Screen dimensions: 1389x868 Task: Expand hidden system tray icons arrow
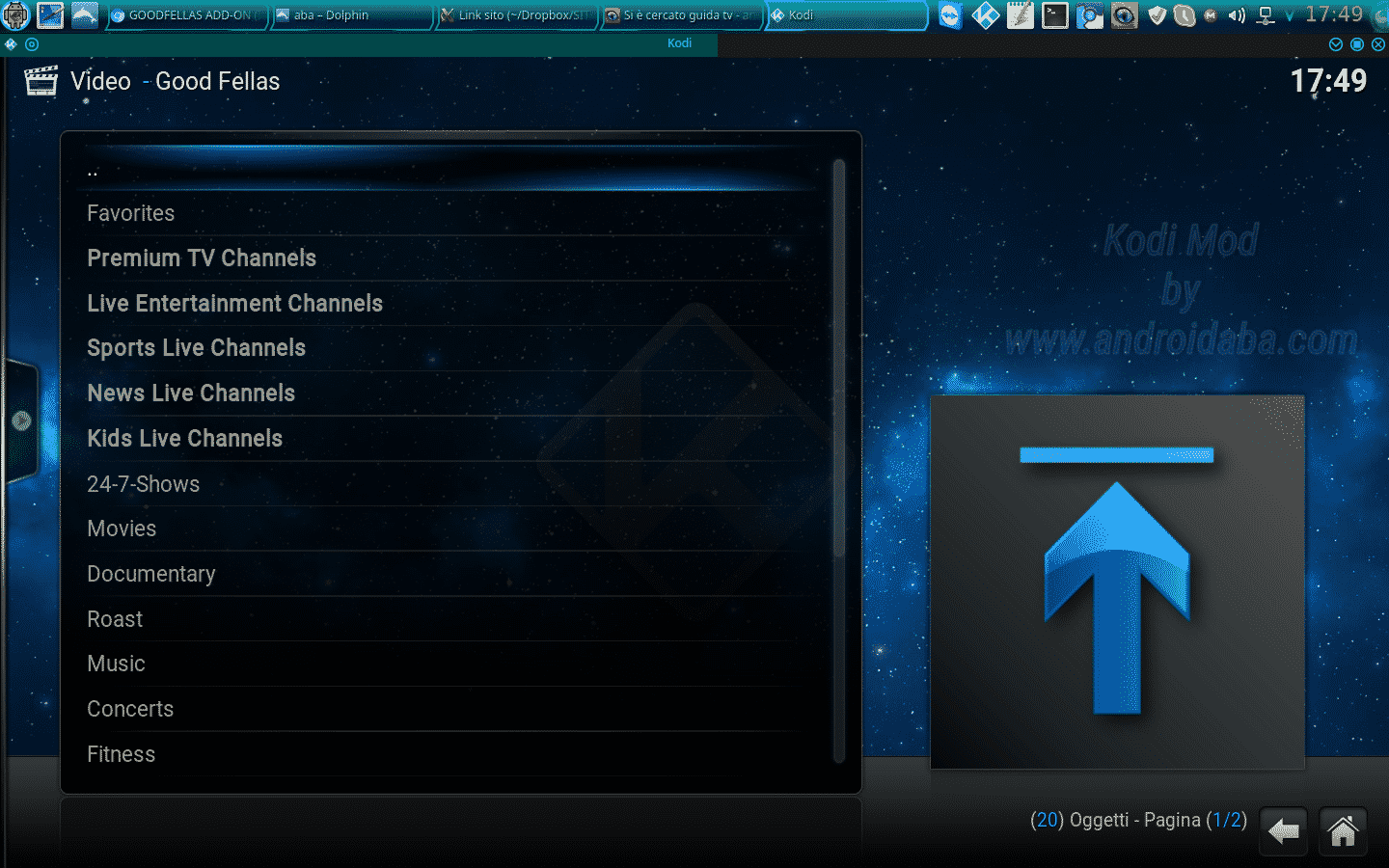pyautogui.click(x=1290, y=16)
